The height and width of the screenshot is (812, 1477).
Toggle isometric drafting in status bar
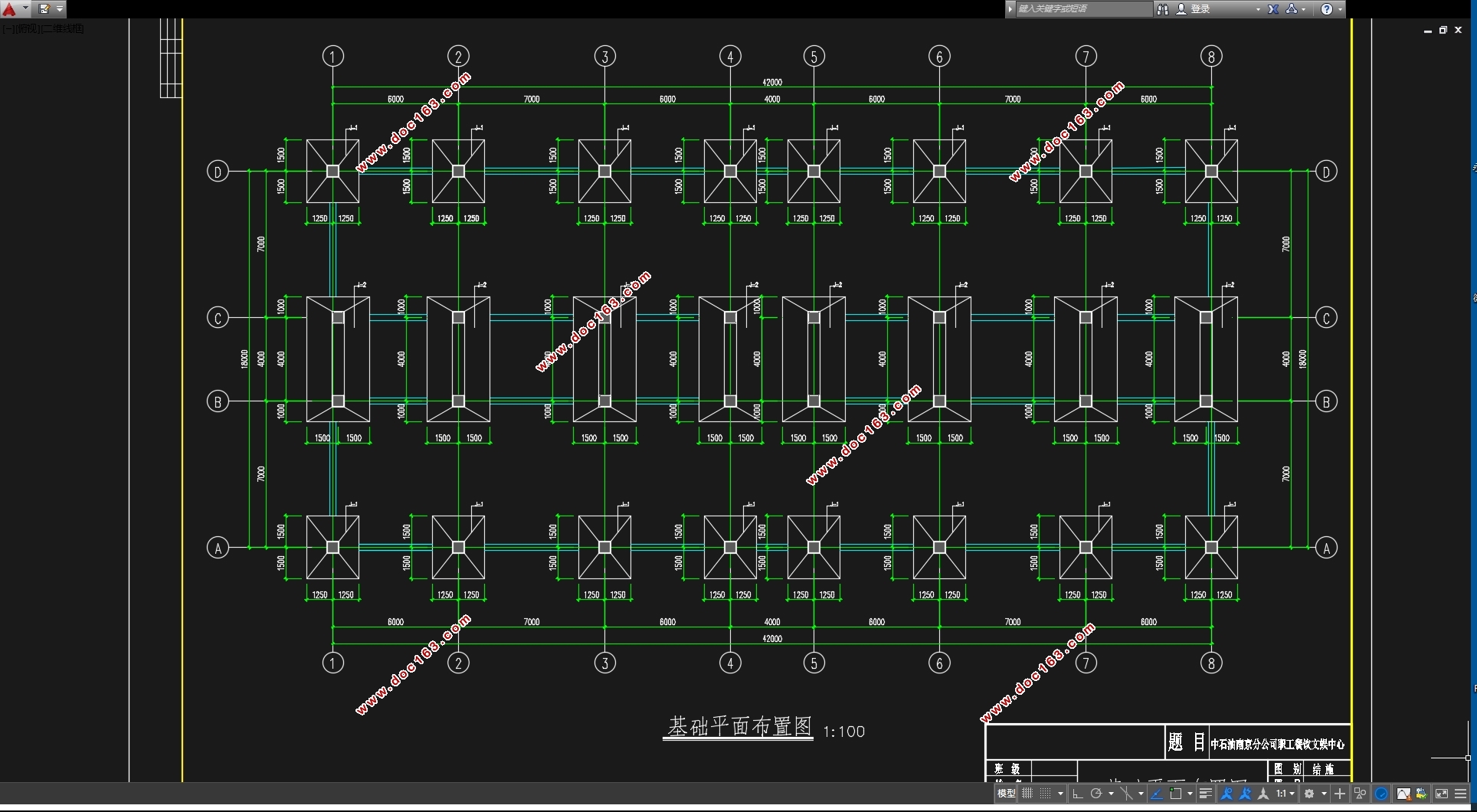point(1126,794)
